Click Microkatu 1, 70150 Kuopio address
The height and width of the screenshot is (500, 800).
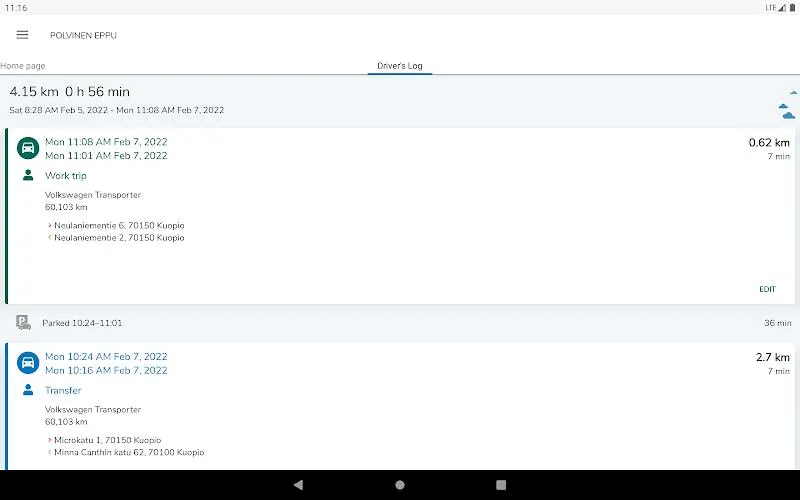pos(108,440)
